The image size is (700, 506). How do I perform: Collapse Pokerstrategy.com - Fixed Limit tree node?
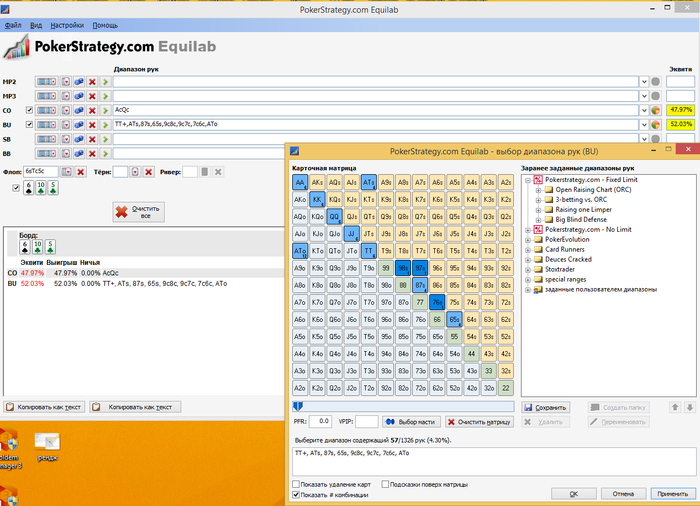(528, 180)
